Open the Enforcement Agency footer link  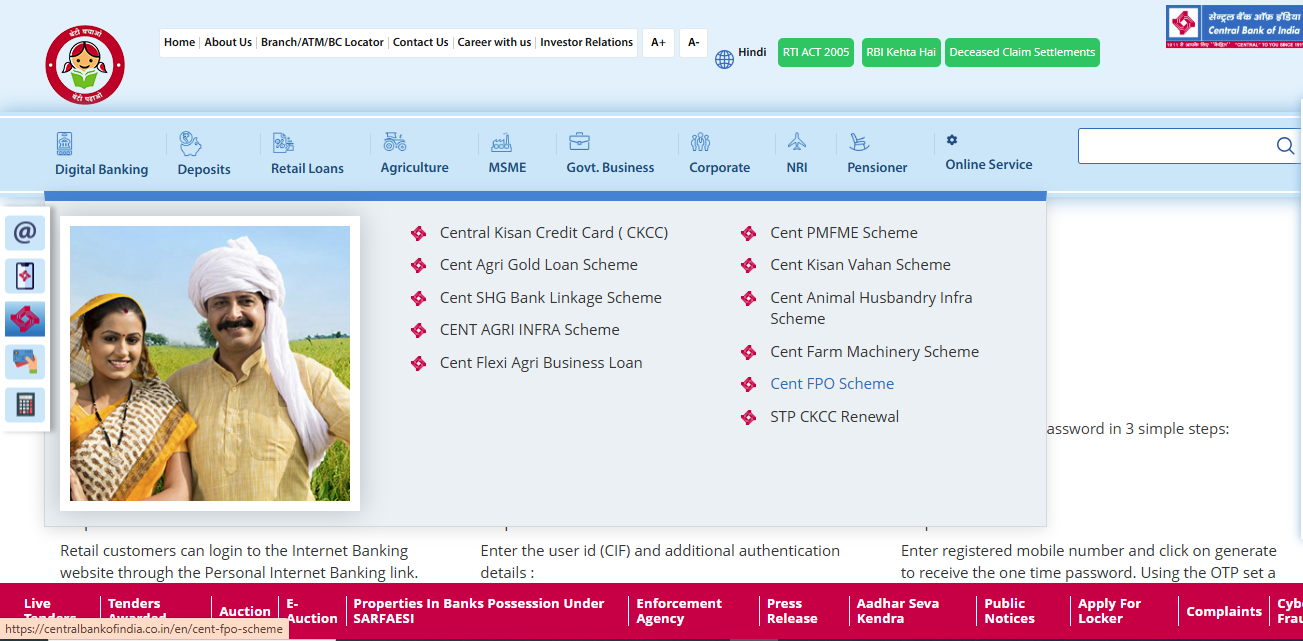(679, 611)
